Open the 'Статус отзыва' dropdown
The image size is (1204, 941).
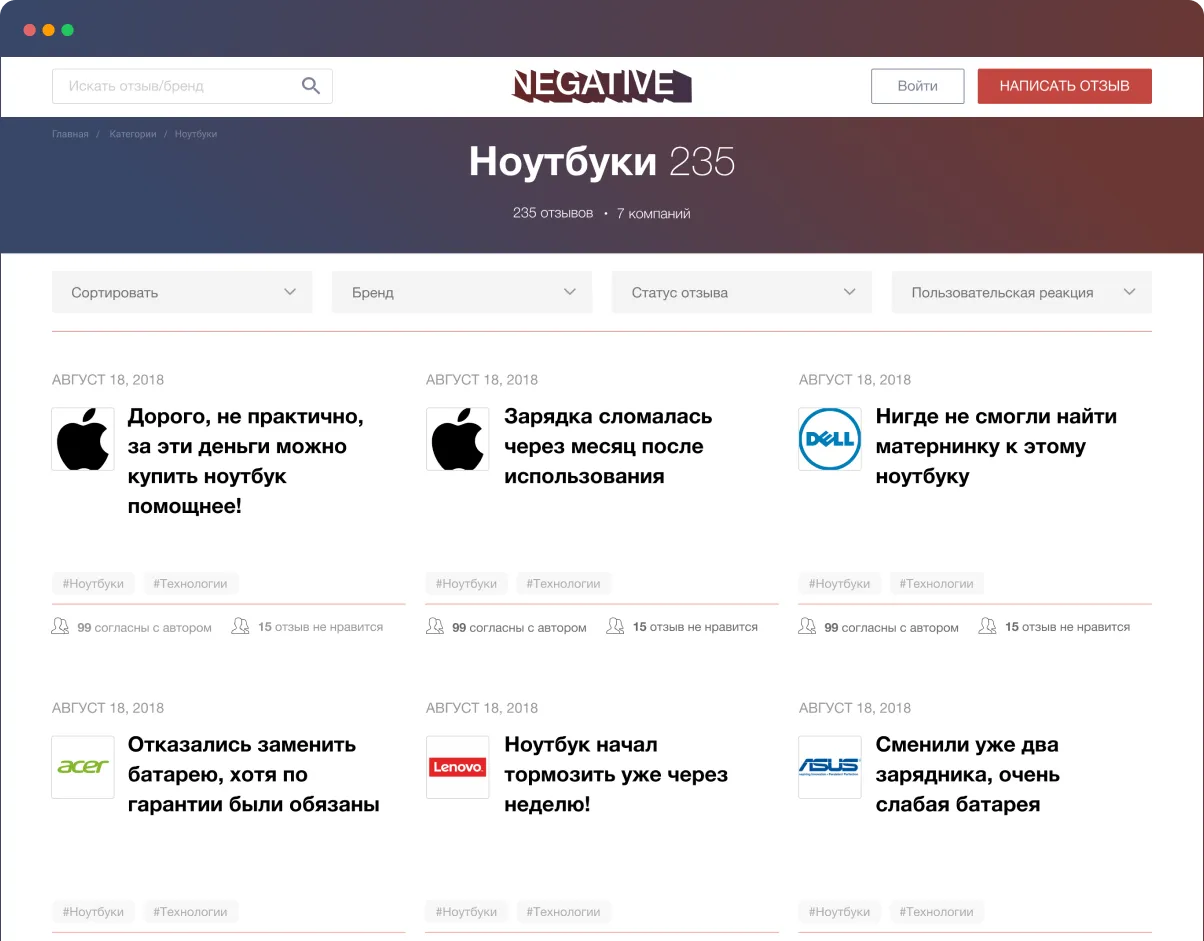(742, 292)
